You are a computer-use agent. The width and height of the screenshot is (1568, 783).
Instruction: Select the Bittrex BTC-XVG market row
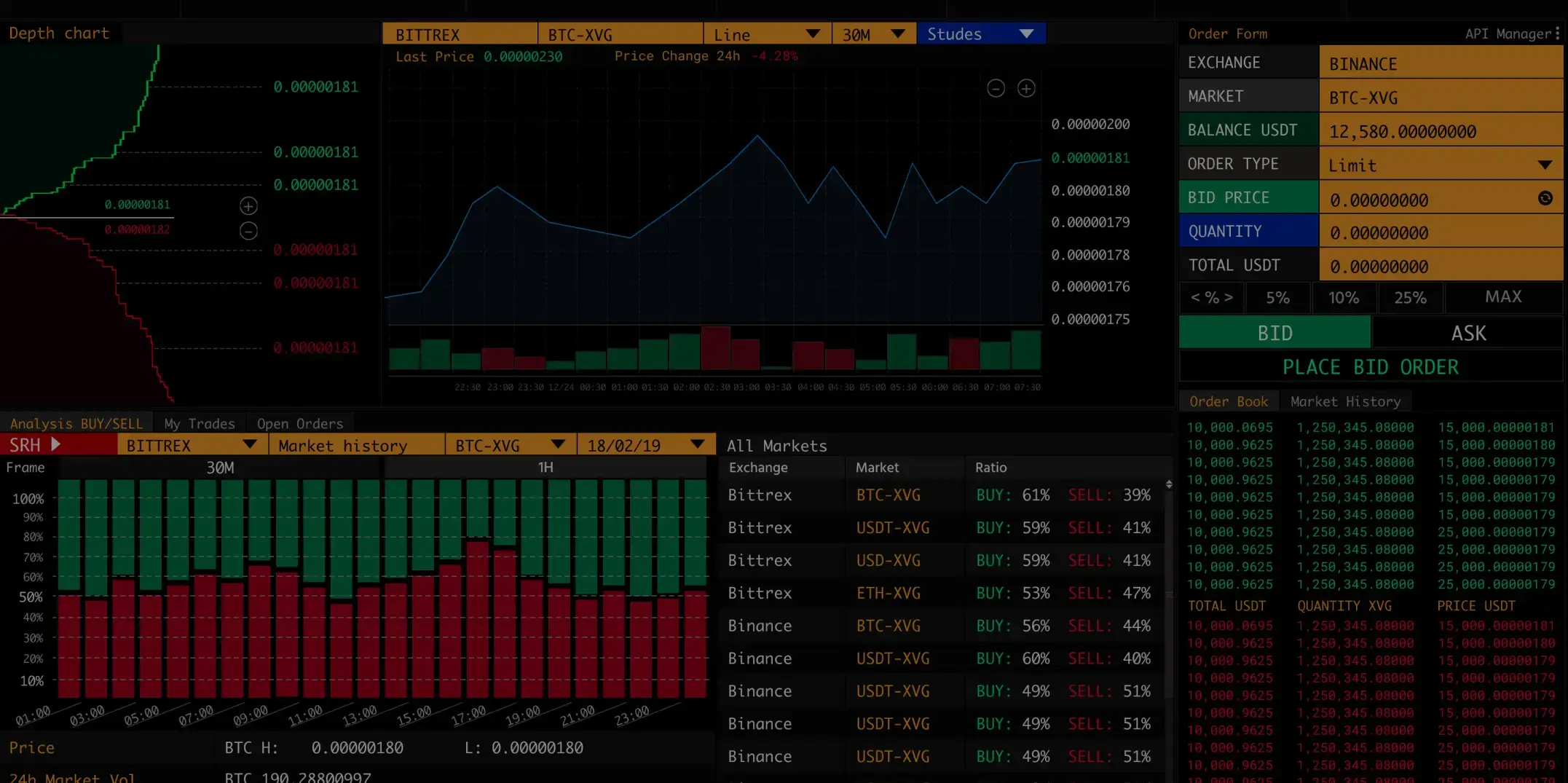(x=940, y=495)
